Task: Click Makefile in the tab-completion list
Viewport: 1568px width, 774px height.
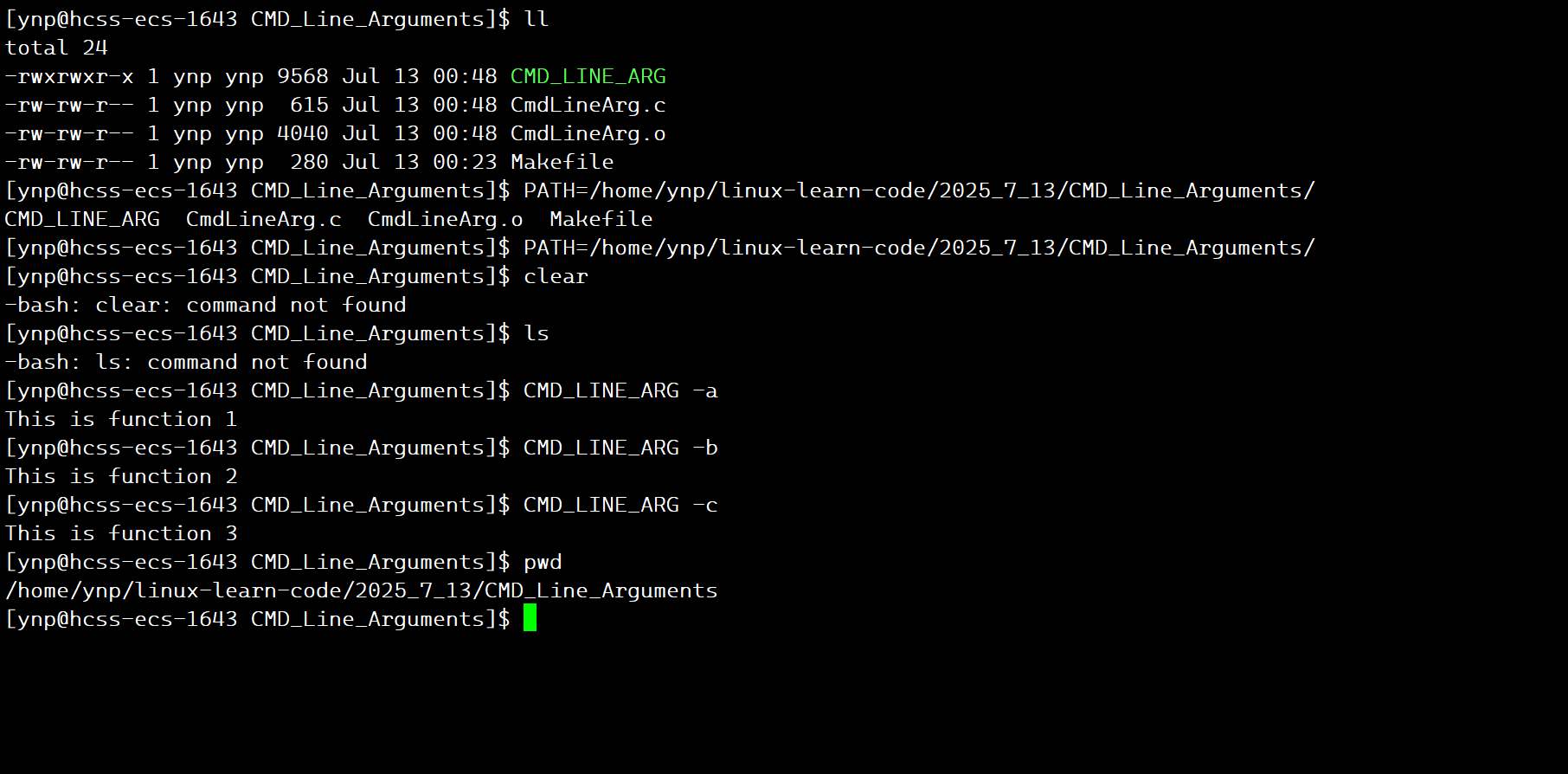Action: pyautogui.click(x=601, y=219)
